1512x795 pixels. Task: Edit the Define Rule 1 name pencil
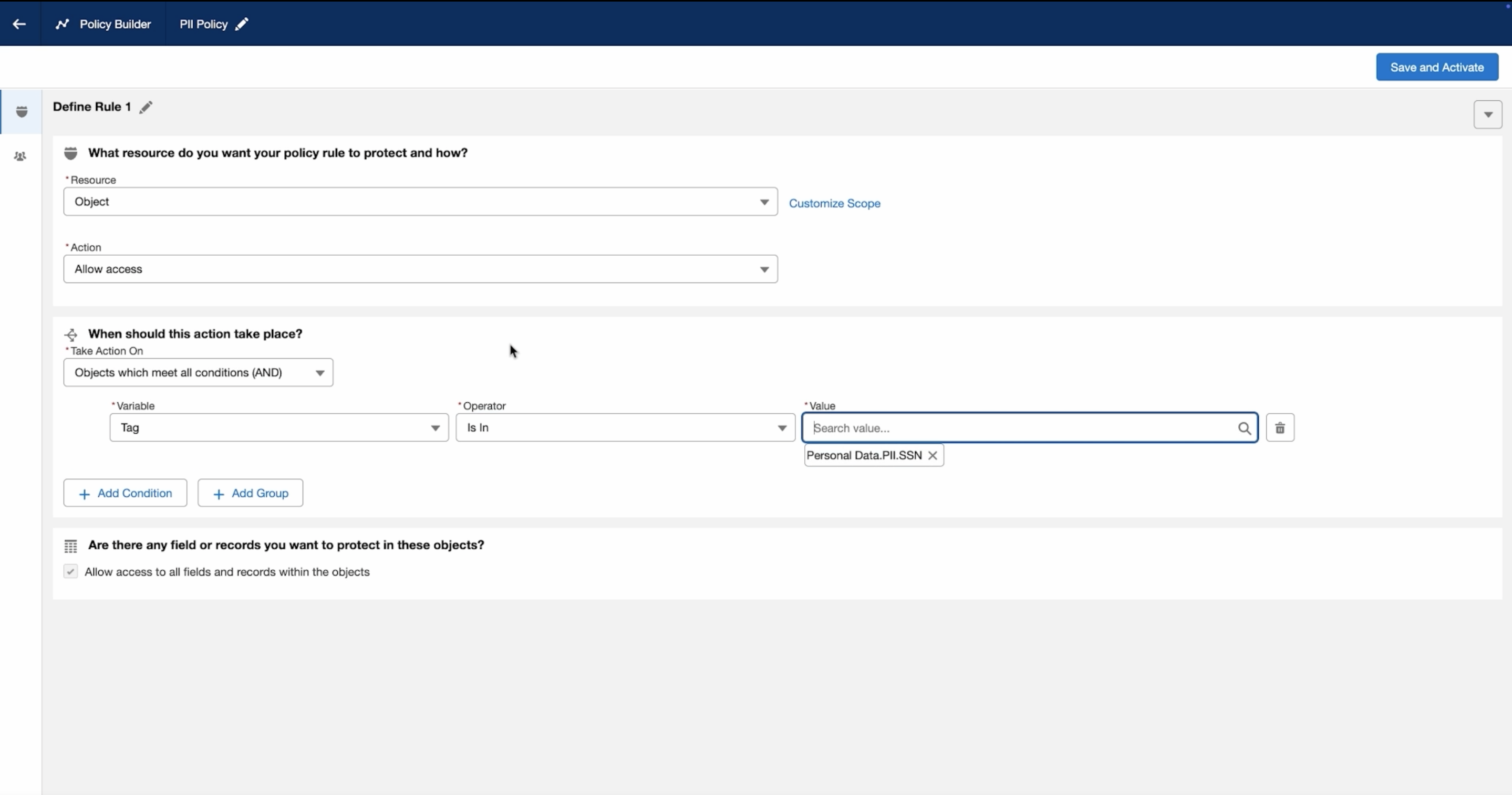(146, 107)
